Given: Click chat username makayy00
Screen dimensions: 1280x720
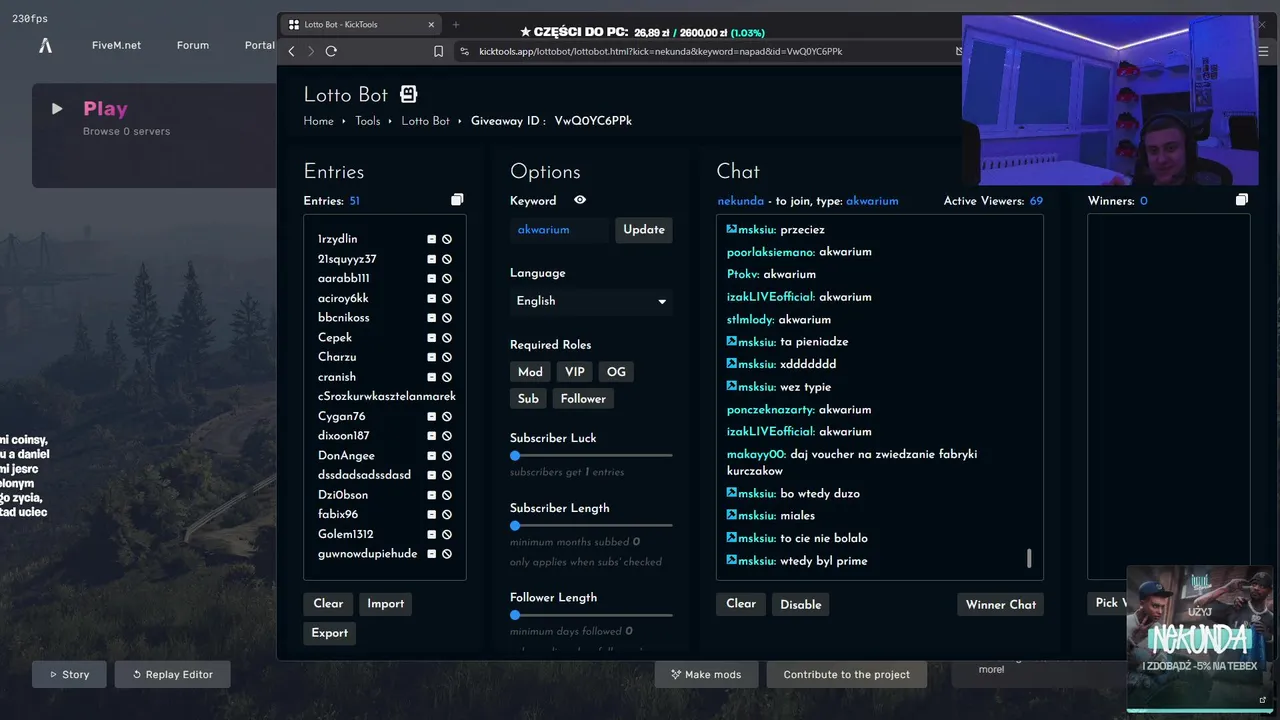Looking at the screenshot, I should (756, 454).
